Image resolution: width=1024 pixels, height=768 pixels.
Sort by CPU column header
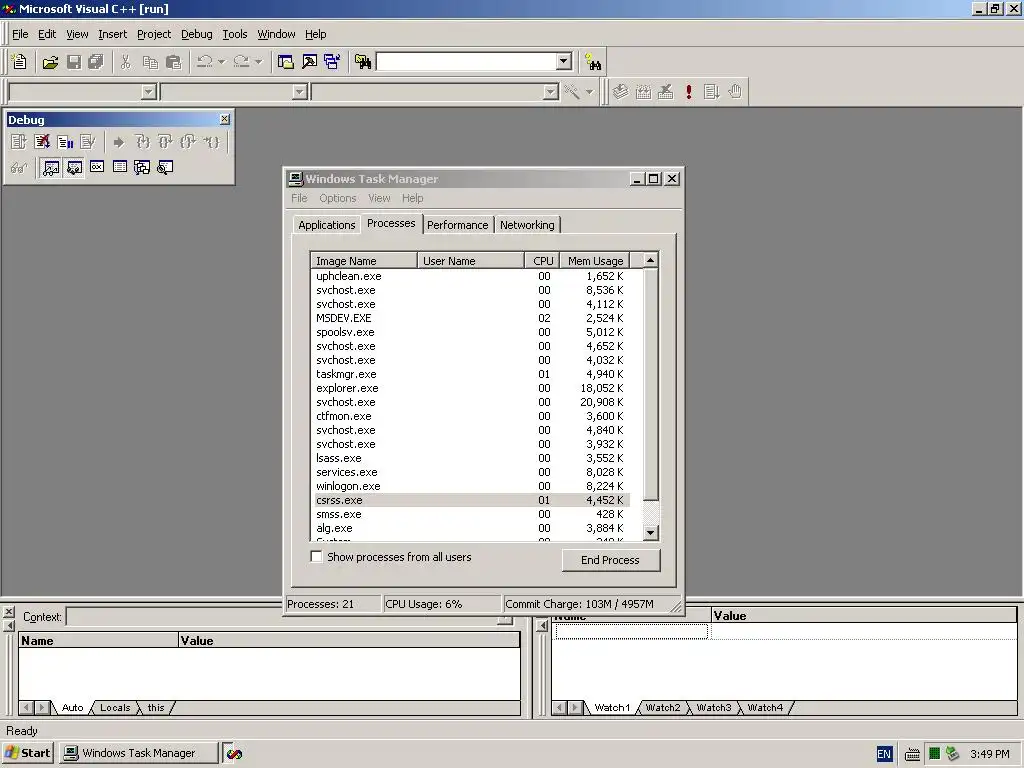(542, 261)
